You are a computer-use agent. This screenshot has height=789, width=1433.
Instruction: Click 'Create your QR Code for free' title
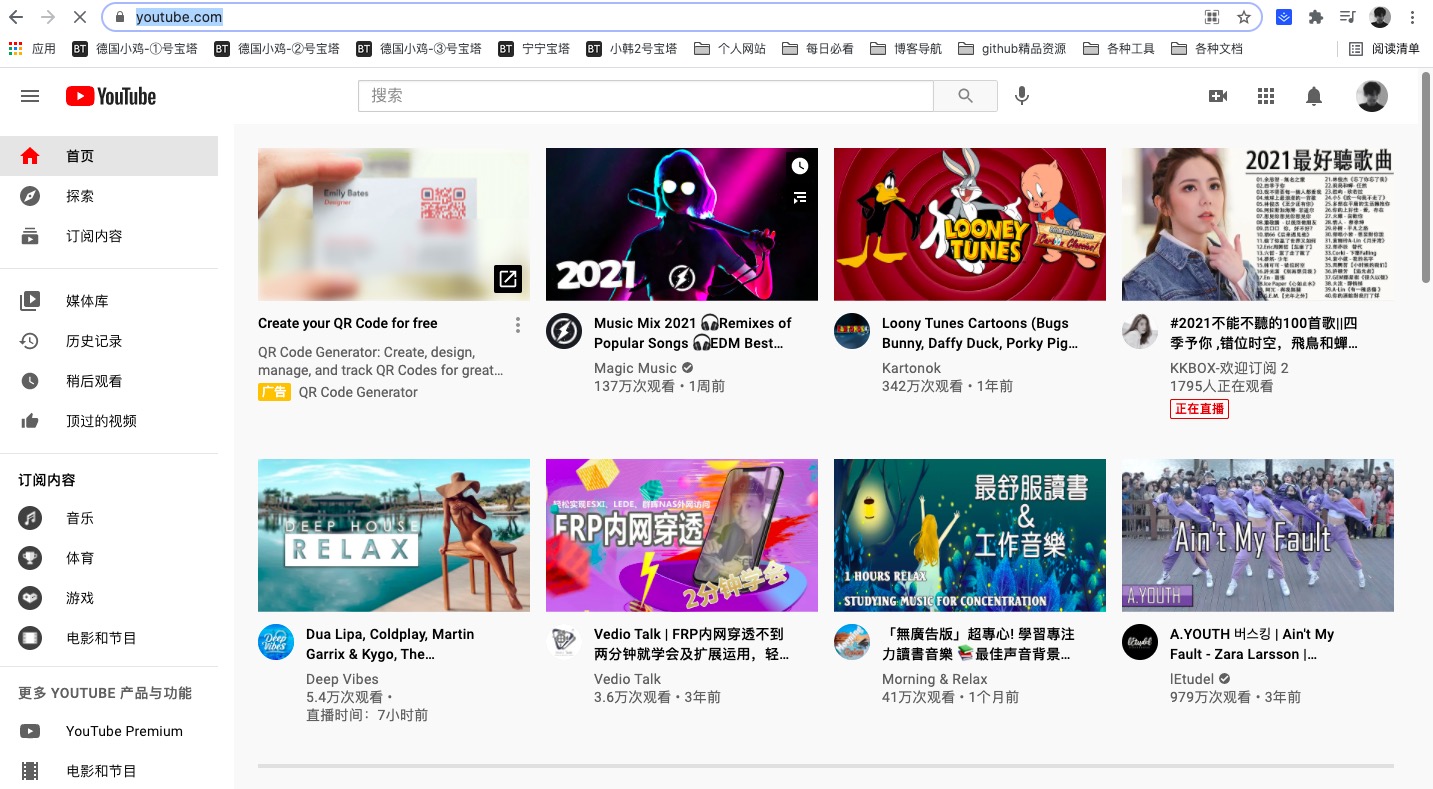[348, 323]
